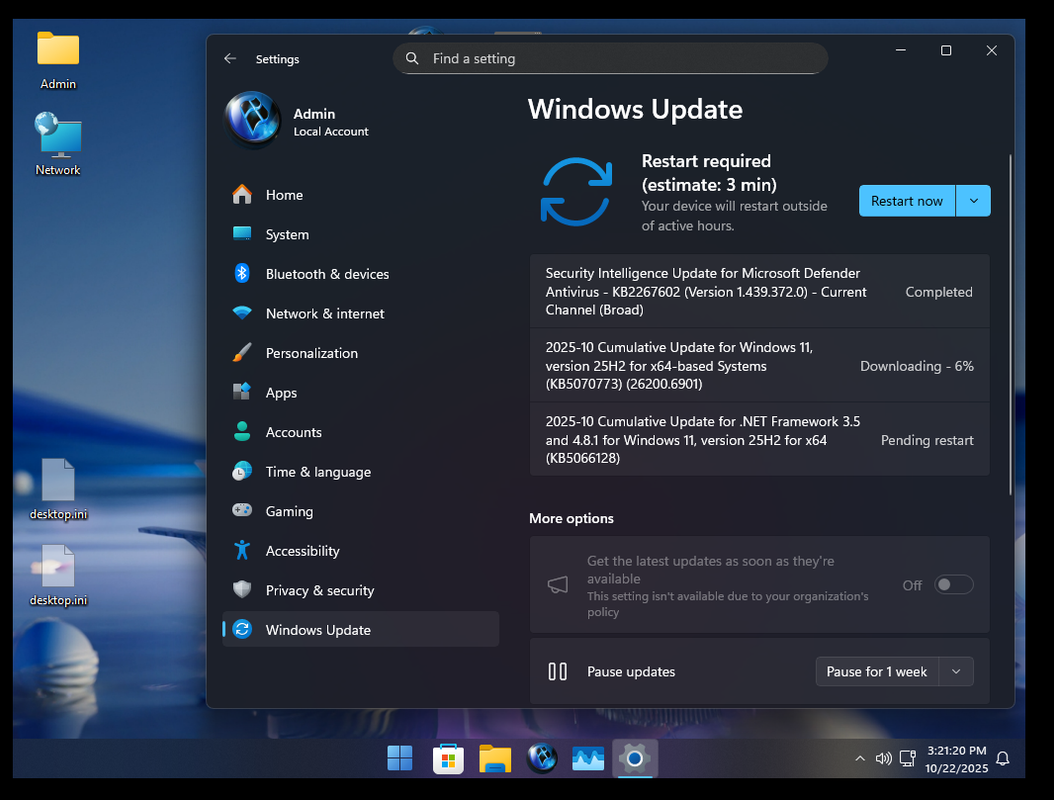Click the Home house icon in sidebar

[x=242, y=194]
